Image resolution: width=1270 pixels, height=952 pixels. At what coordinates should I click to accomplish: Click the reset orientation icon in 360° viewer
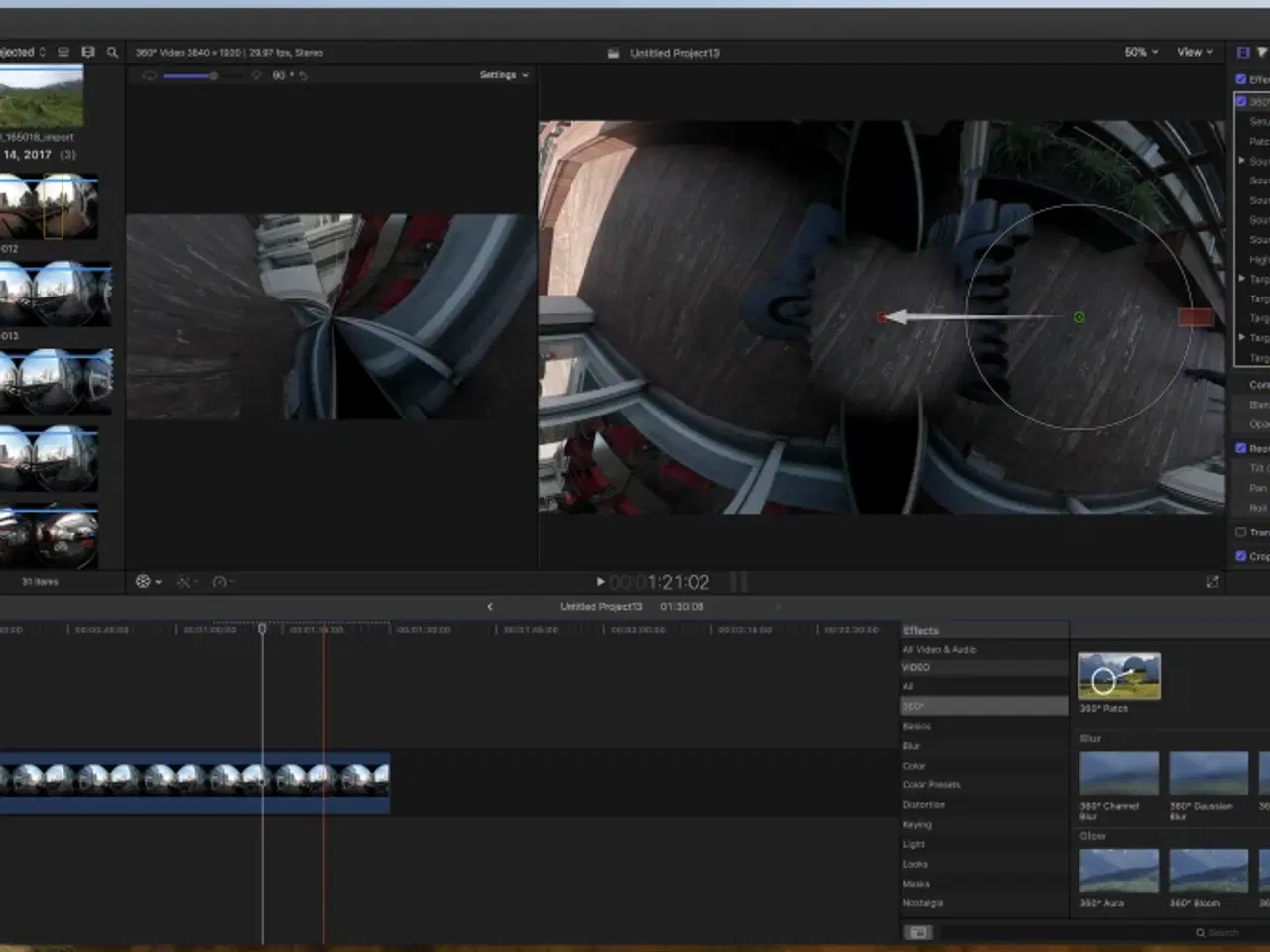(x=303, y=76)
